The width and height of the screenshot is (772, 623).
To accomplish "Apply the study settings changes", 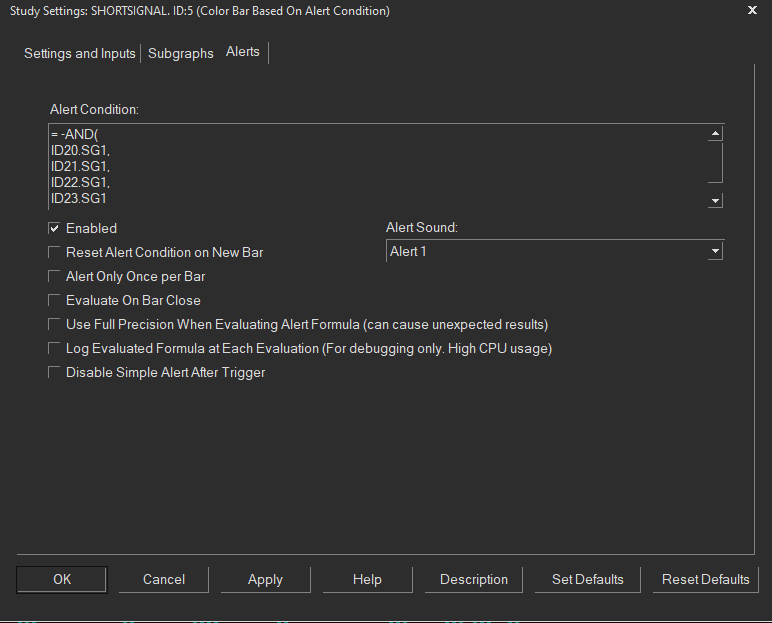I will (265, 579).
